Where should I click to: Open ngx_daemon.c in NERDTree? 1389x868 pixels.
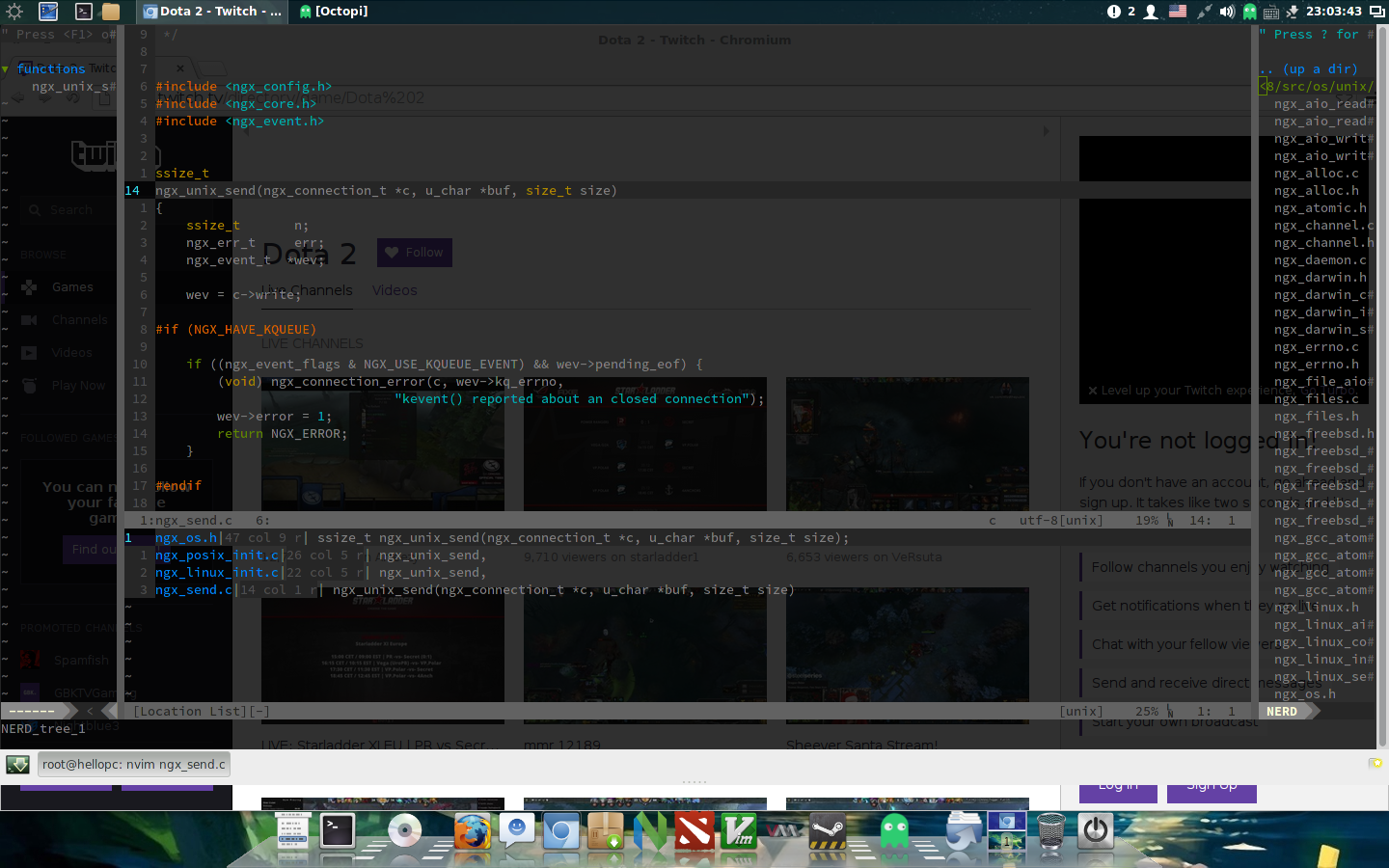pos(1320,260)
